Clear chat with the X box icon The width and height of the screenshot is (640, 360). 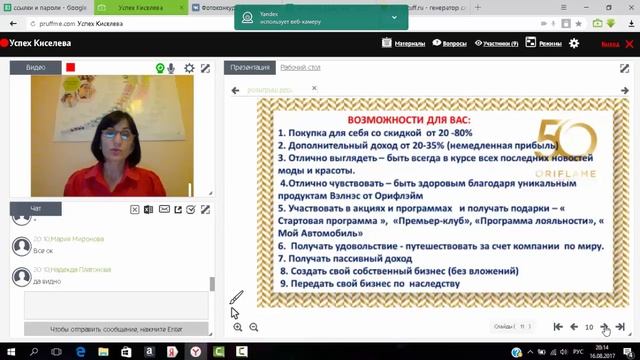[134, 209]
